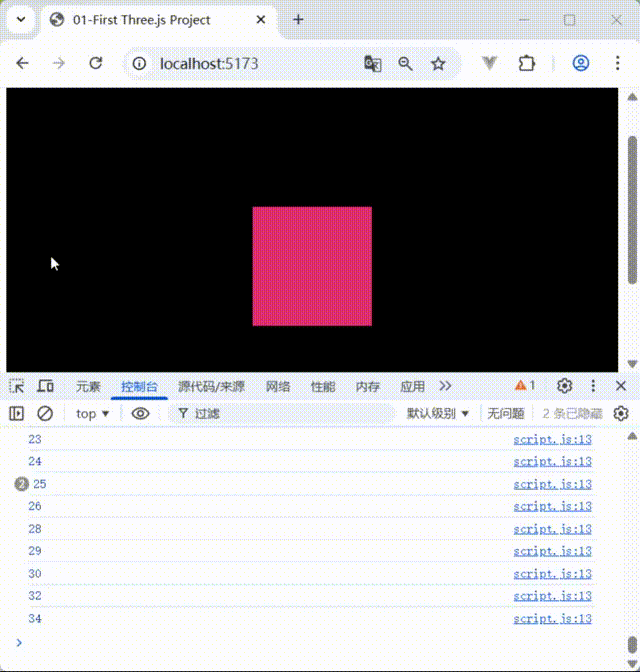
Task: Open script.js:13 link for log 32
Action: [553, 596]
